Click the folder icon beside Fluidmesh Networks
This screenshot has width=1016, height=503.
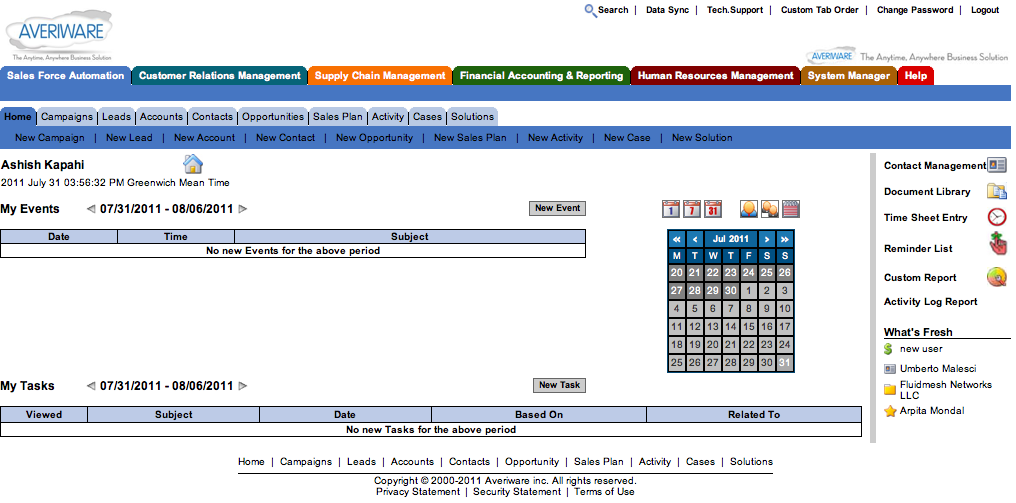[890, 390]
